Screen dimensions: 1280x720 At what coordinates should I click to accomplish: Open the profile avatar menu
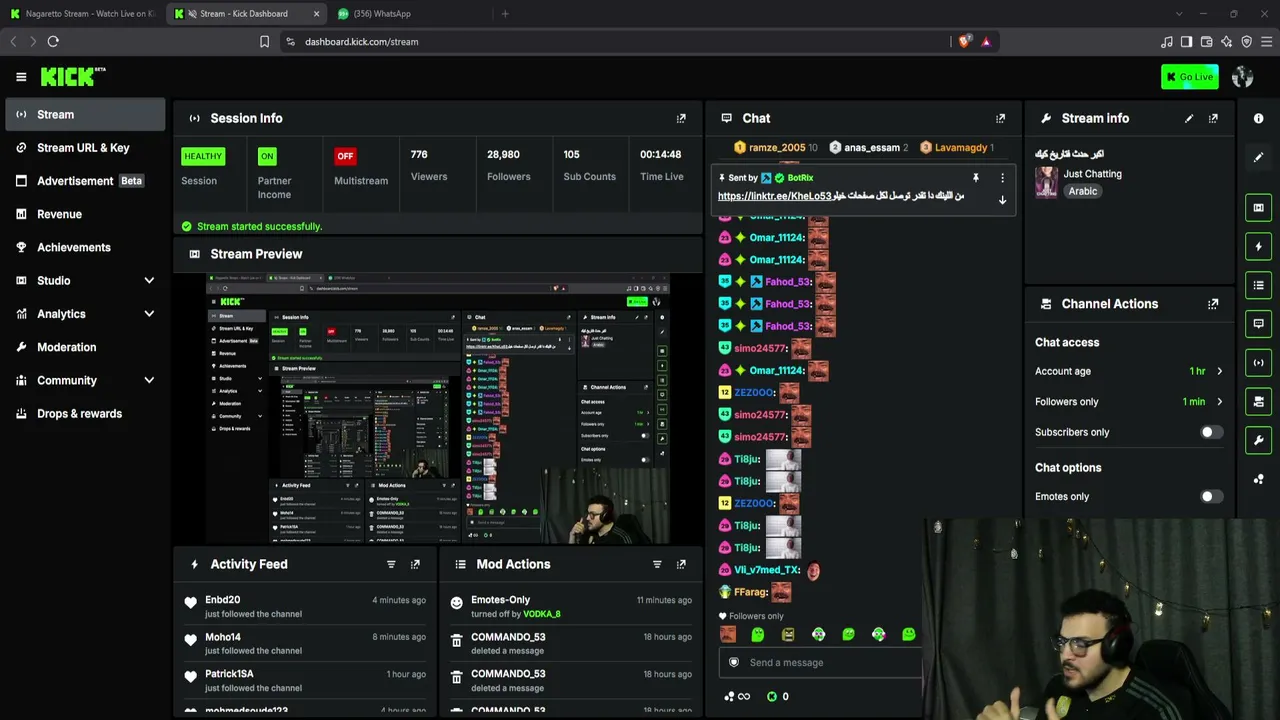(x=1242, y=77)
